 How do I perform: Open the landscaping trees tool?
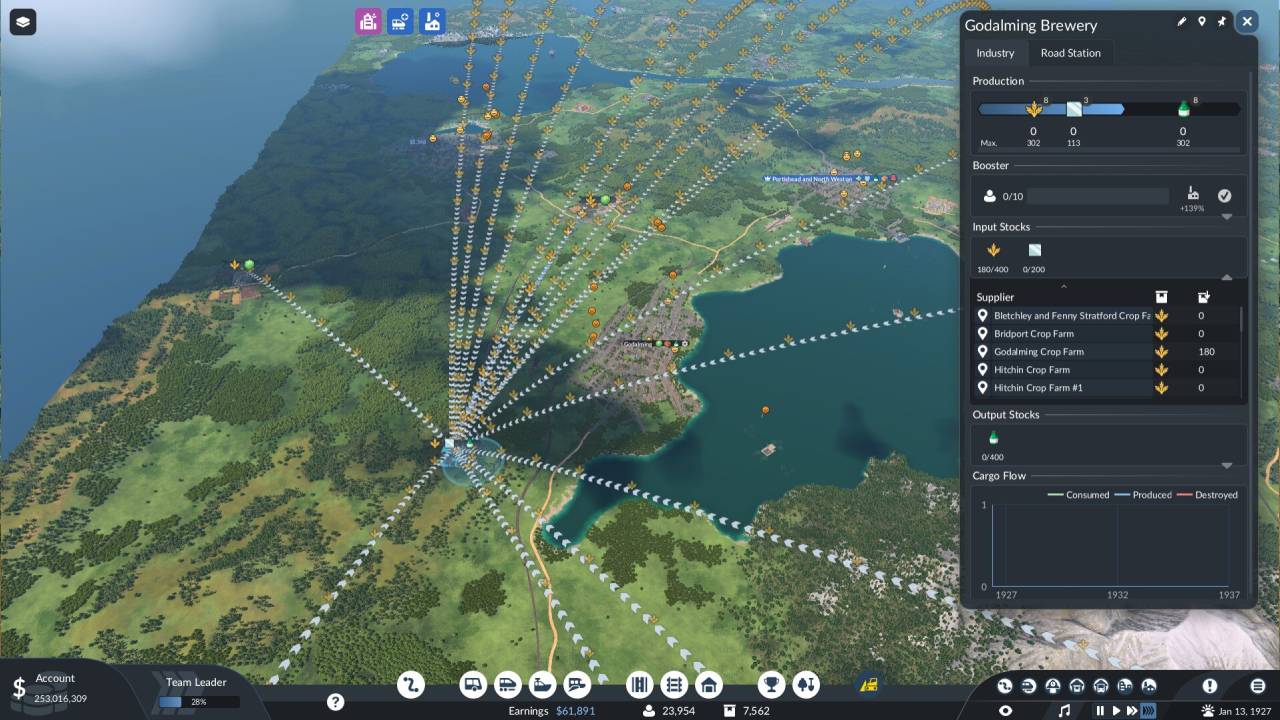tap(806, 684)
